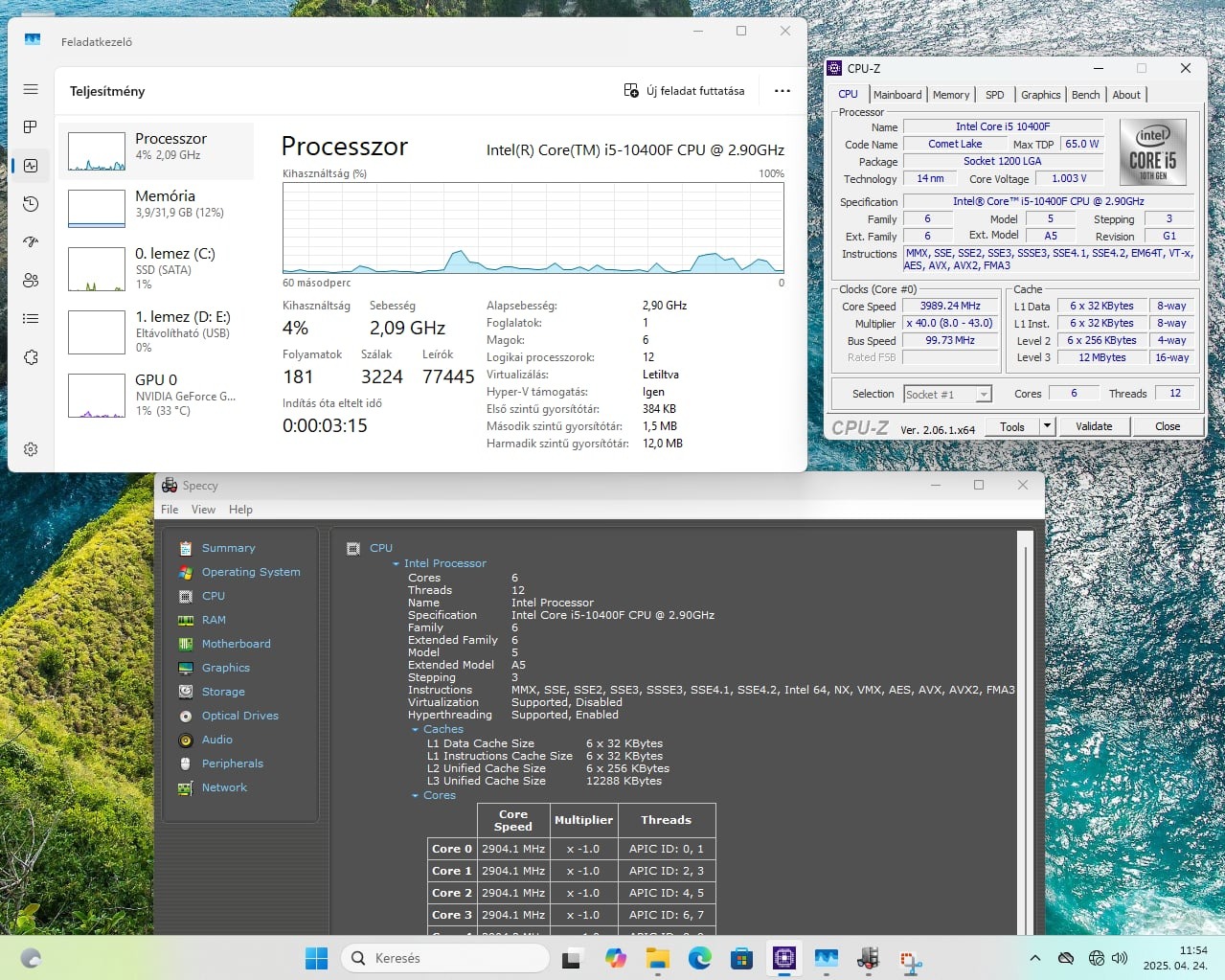This screenshot has width=1225, height=980.
Task: Open File menu in Speccy
Action: point(170,510)
